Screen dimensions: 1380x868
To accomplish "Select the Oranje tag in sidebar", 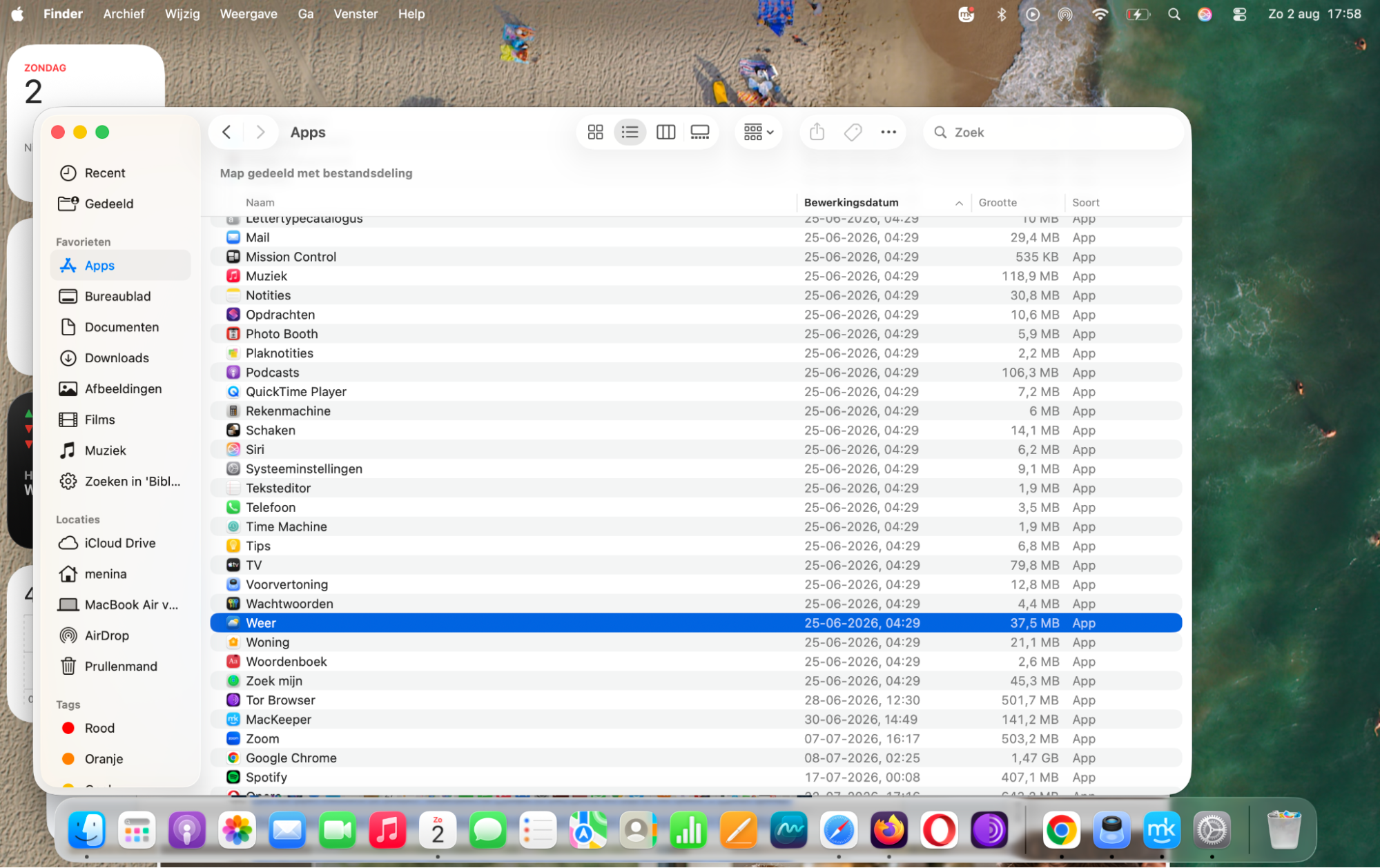I will [120, 759].
